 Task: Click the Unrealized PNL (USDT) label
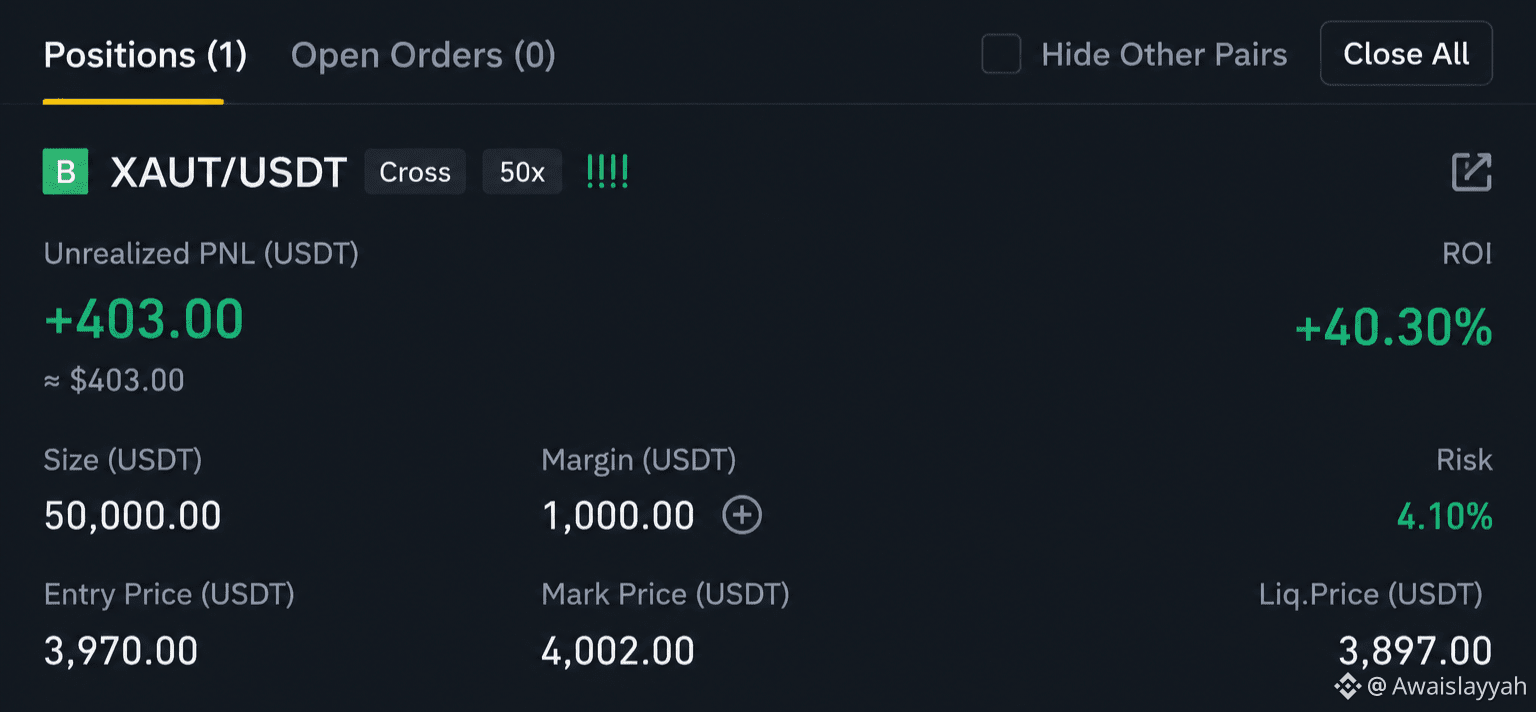point(201,254)
